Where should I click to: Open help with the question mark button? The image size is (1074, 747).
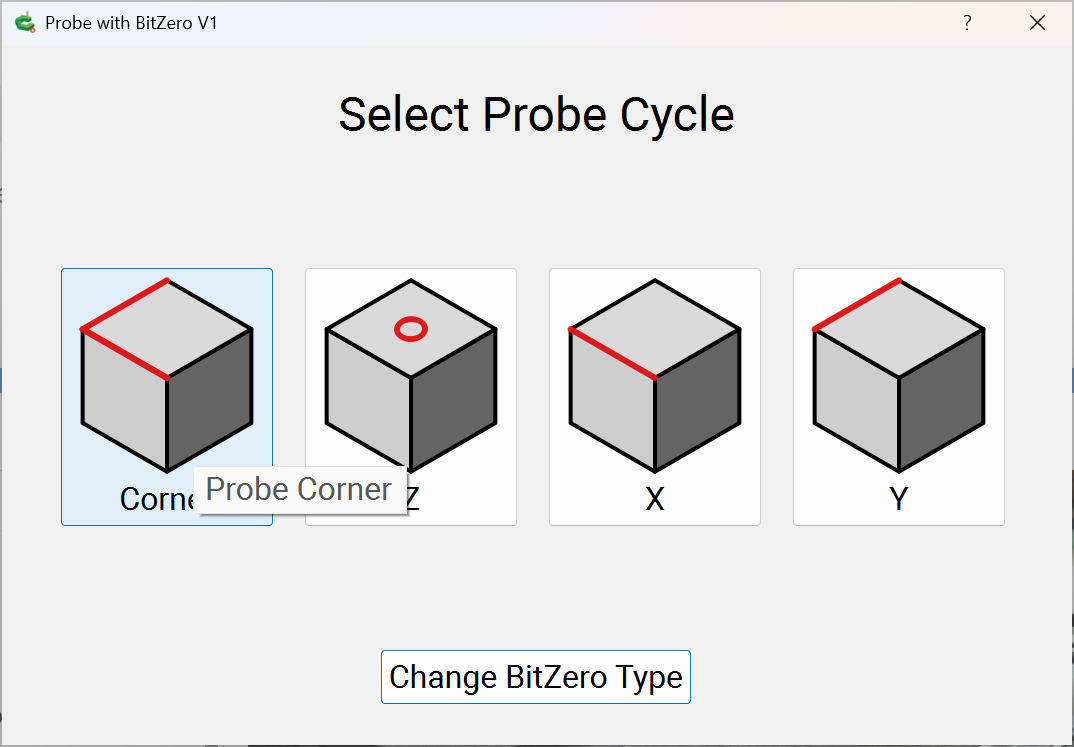pyautogui.click(x=967, y=23)
